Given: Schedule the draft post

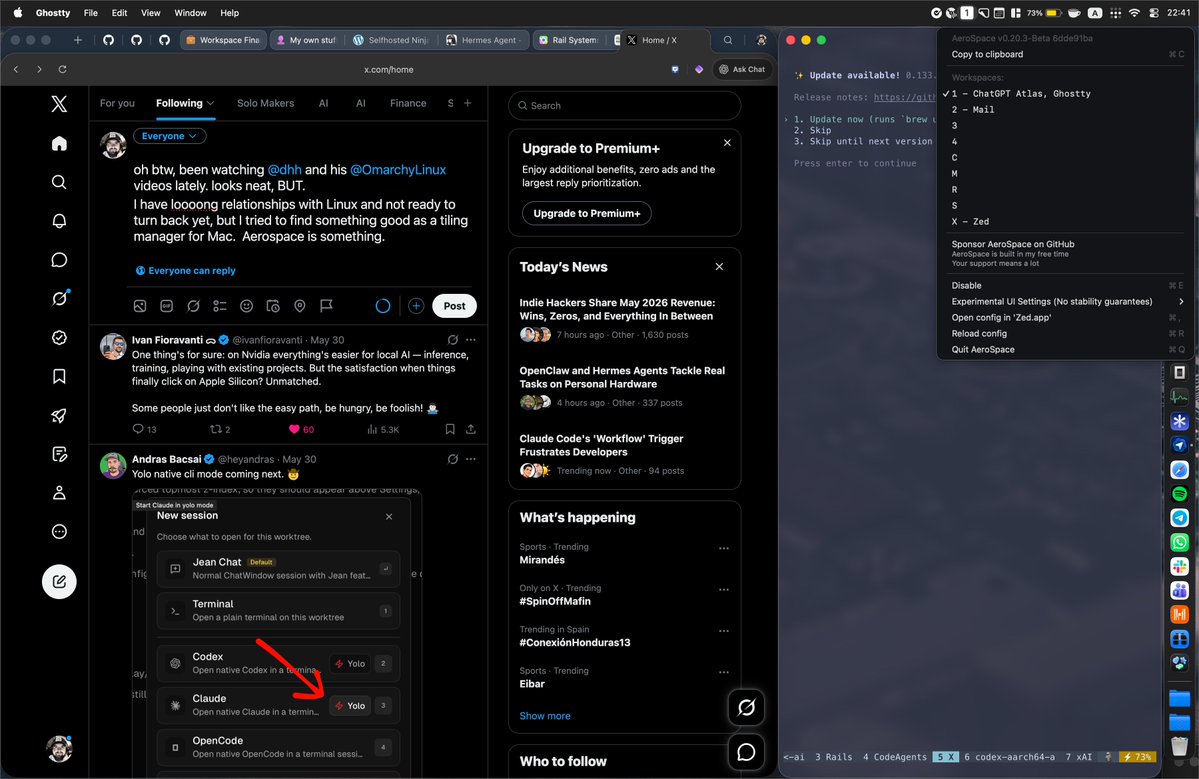Looking at the screenshot, I should click(x=273, y=306).
